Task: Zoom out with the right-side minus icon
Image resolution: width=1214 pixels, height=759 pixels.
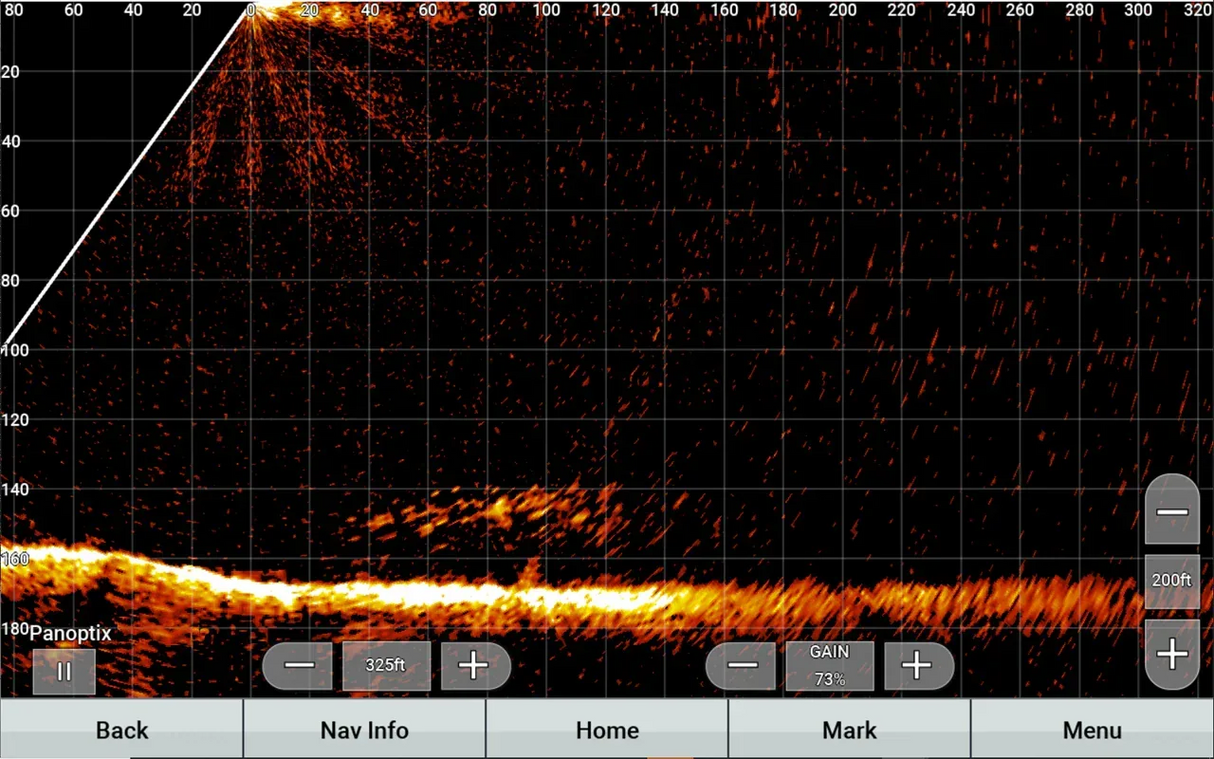Action: 1172,511
